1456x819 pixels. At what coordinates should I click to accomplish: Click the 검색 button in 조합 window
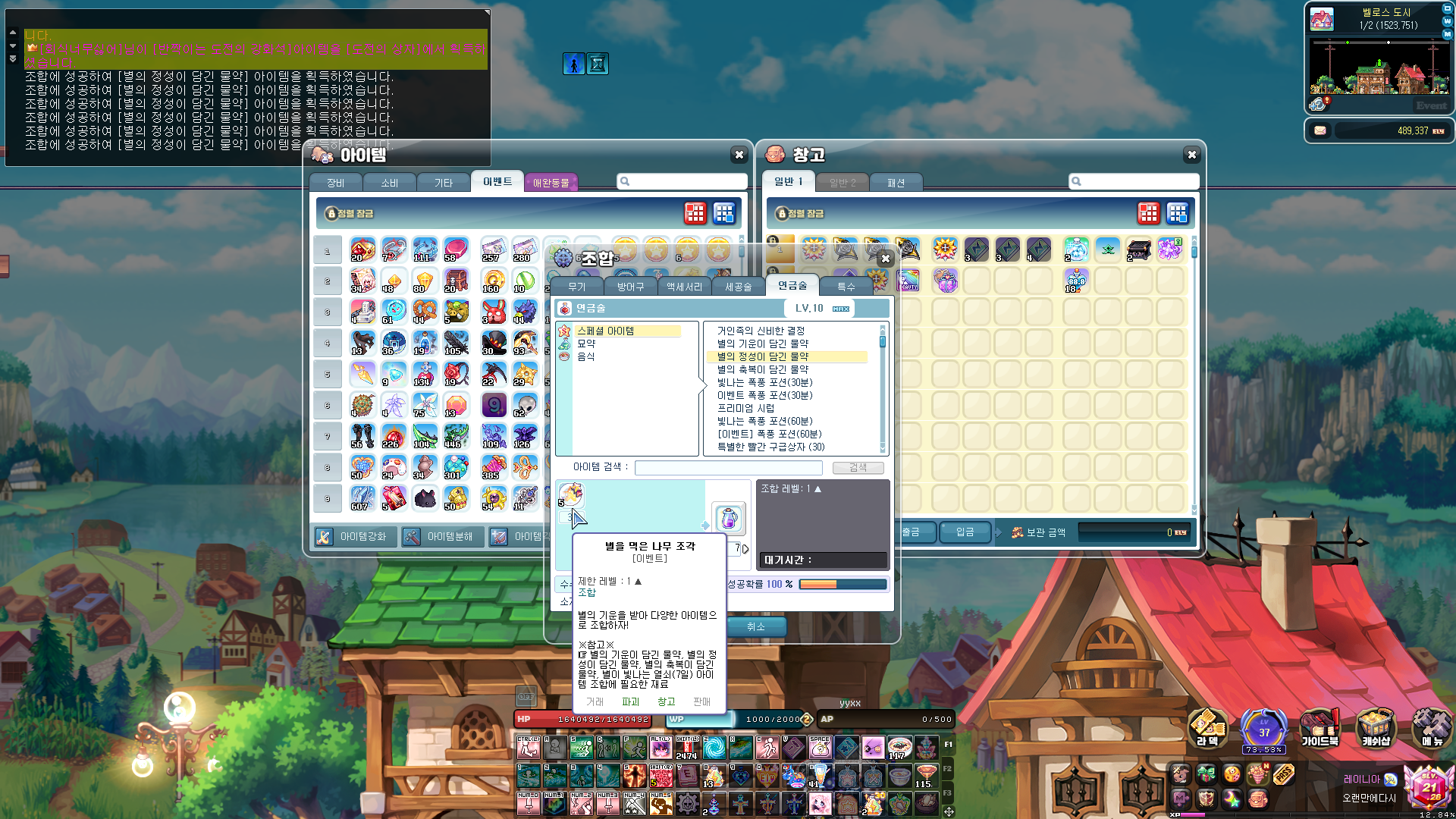[x=858, y=468]
